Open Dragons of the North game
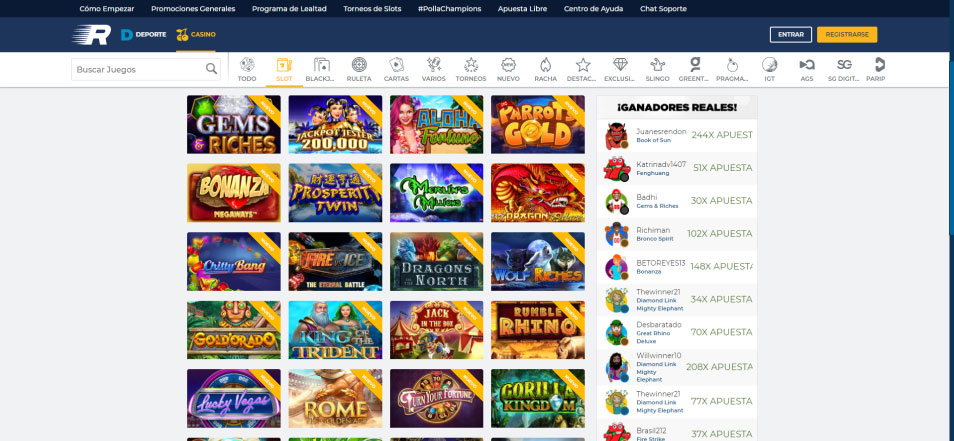The height and width of the screenshot is (441, 954). 437,262
